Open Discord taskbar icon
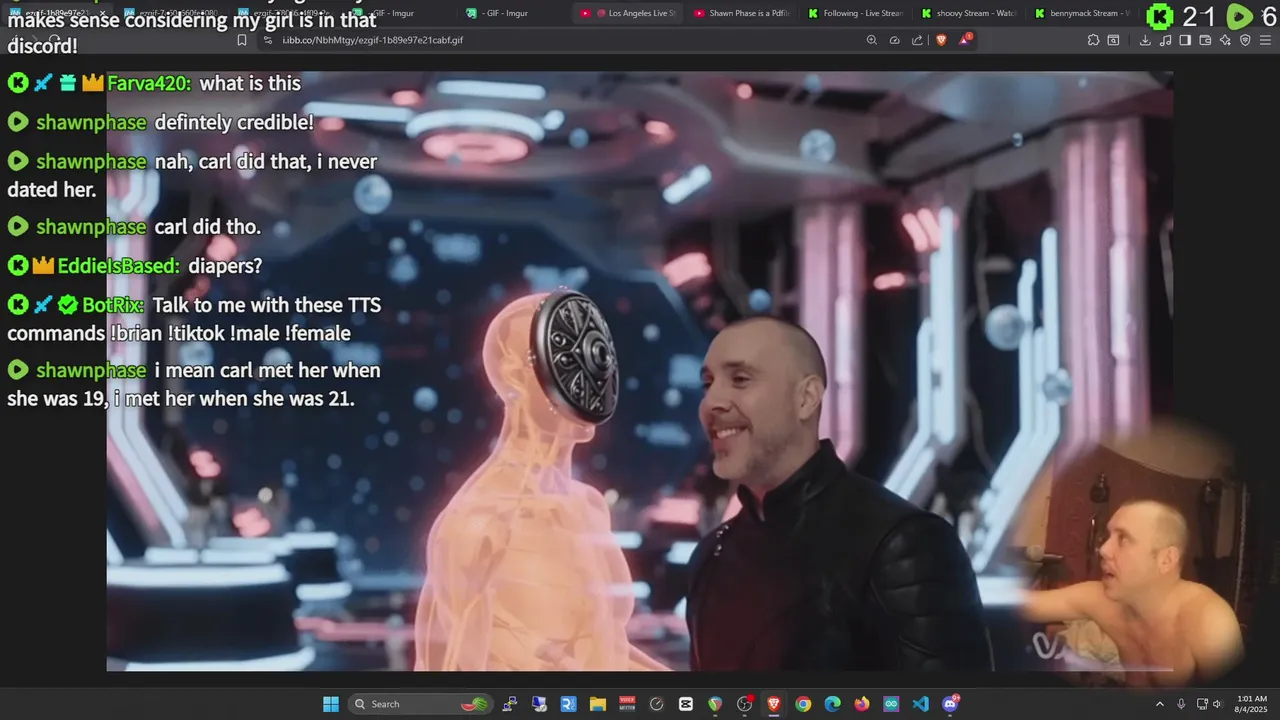The width and height of the screenshot is (1280, 720). 950,704
